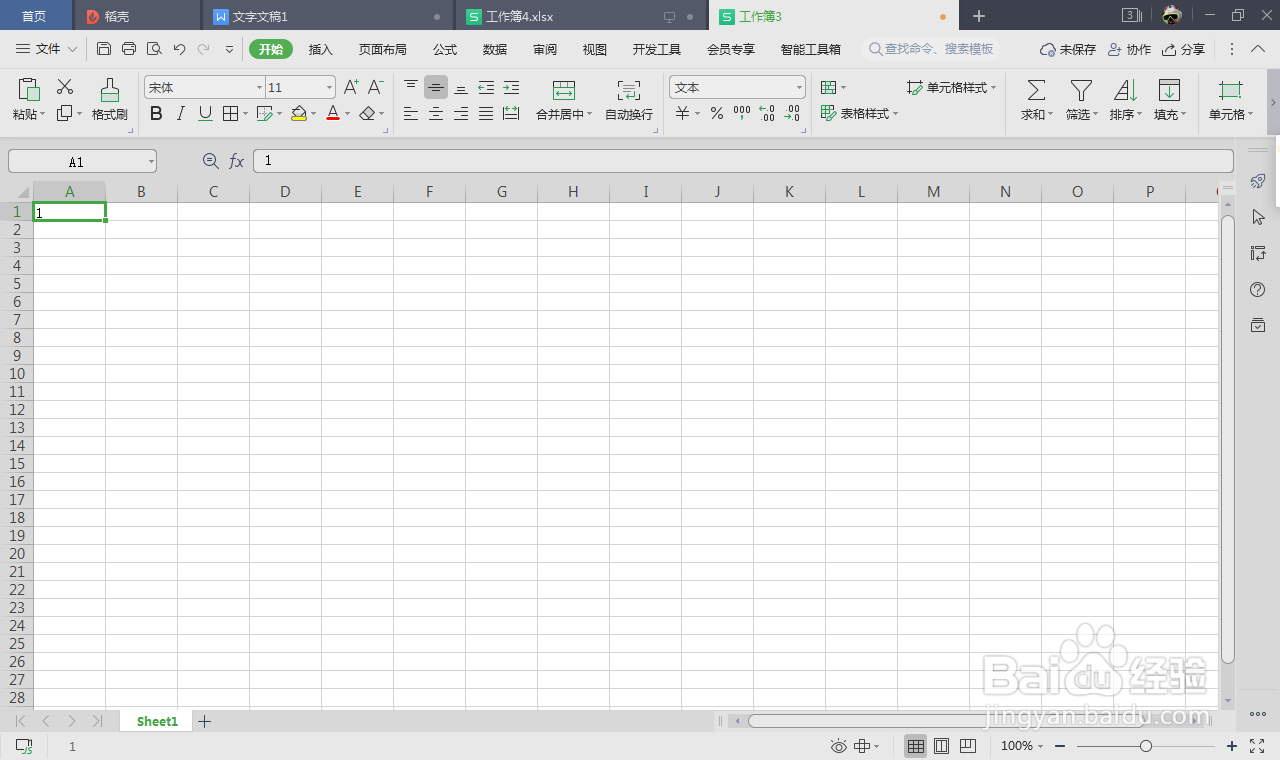Toggle reading mode eye icon in status bar

(x=838, y=745)
